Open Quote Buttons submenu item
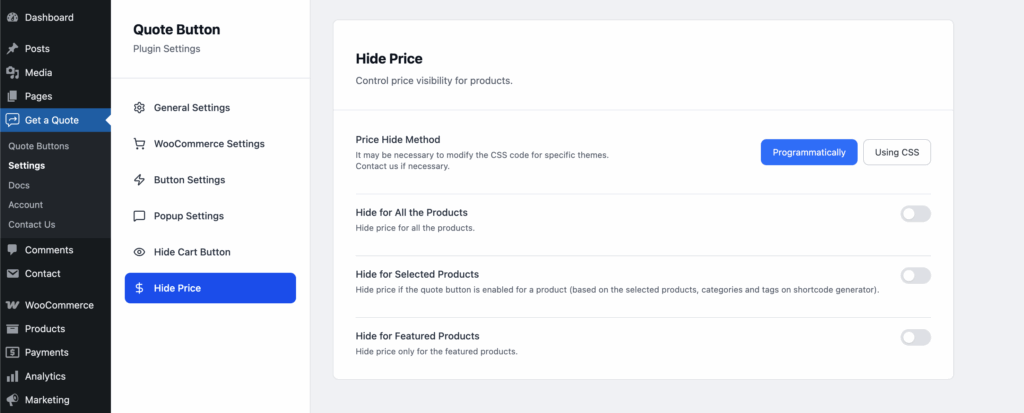The image size is (1024, 413). point(39,146)
